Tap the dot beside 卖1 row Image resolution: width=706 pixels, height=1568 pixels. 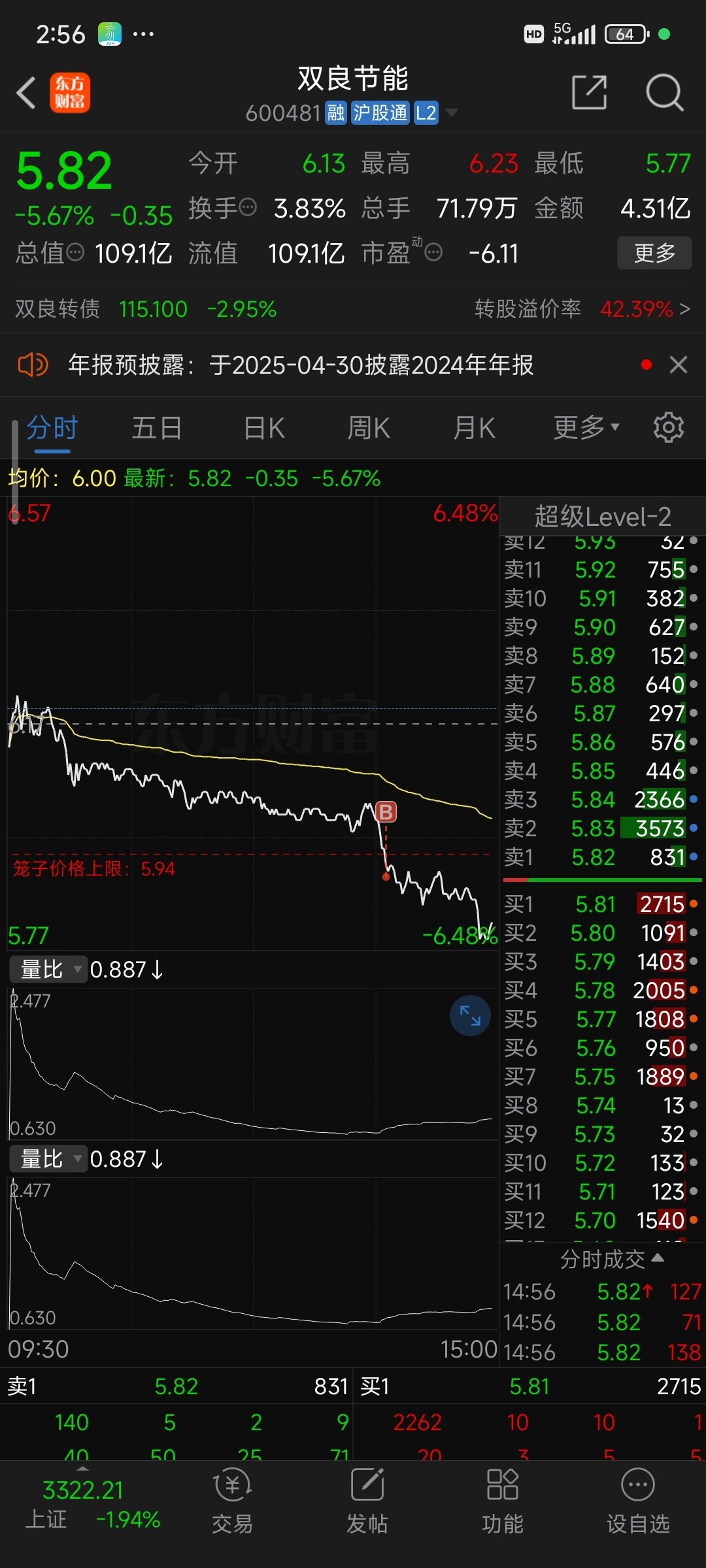(x=694, y=857)
